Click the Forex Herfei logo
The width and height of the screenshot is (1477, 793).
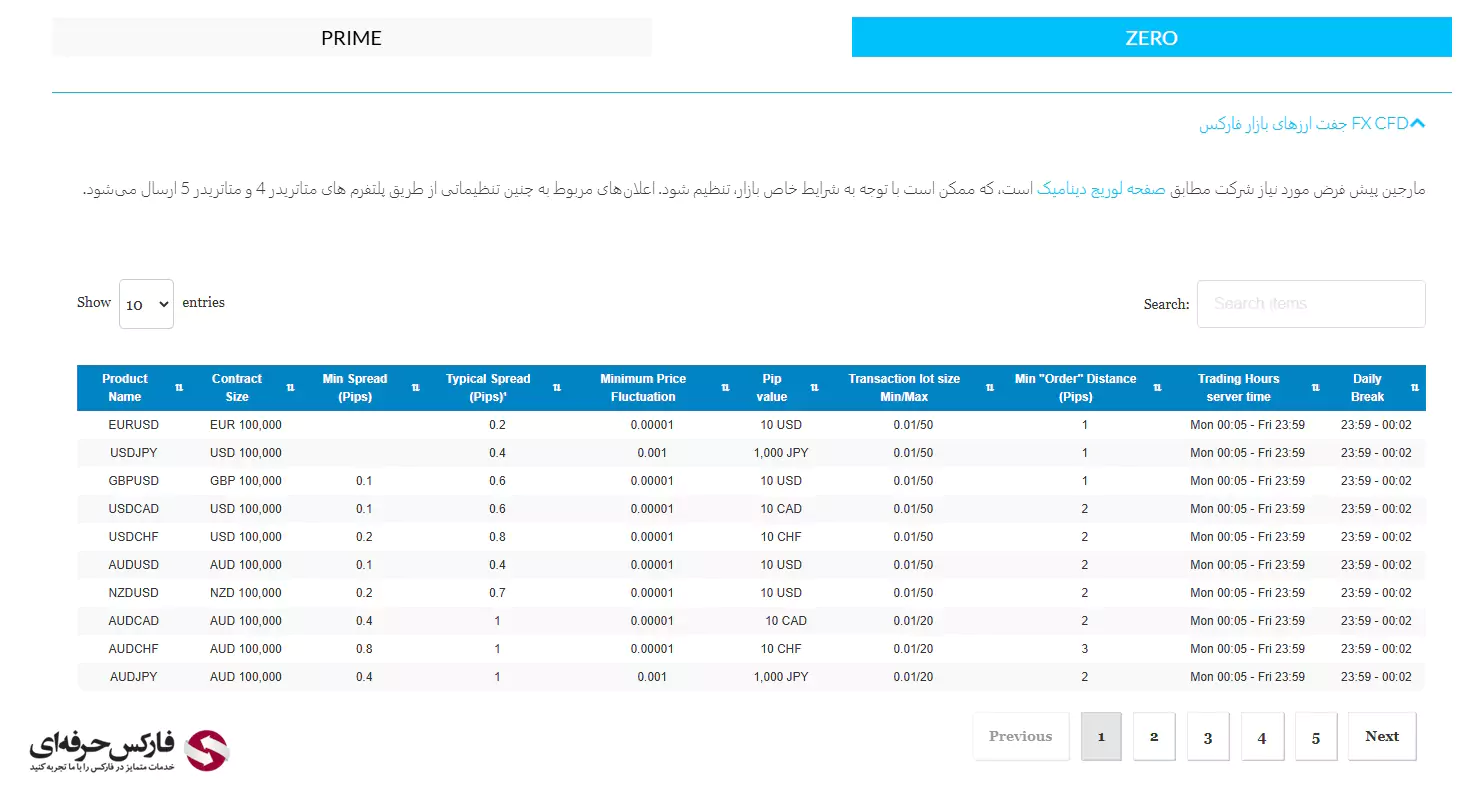click(x=129, y=750)
